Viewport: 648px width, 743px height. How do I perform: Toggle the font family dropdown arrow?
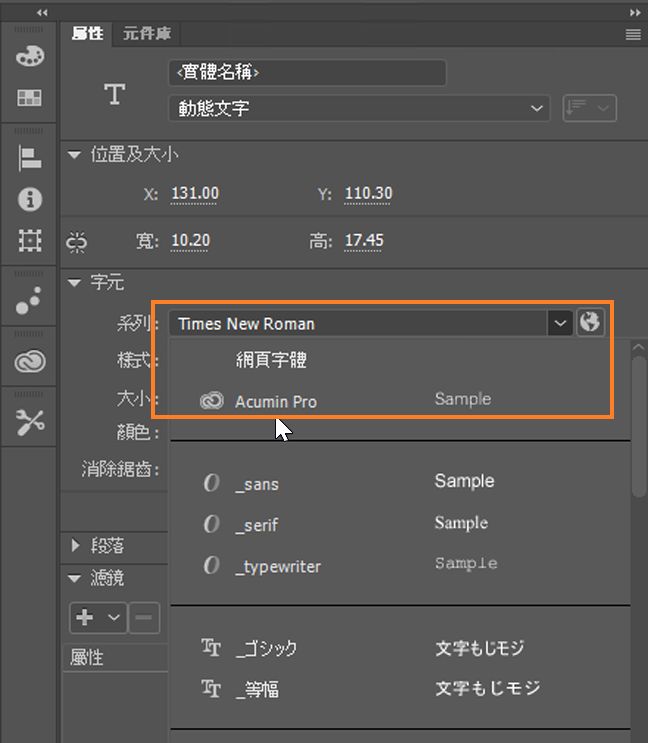click(560, 324)
